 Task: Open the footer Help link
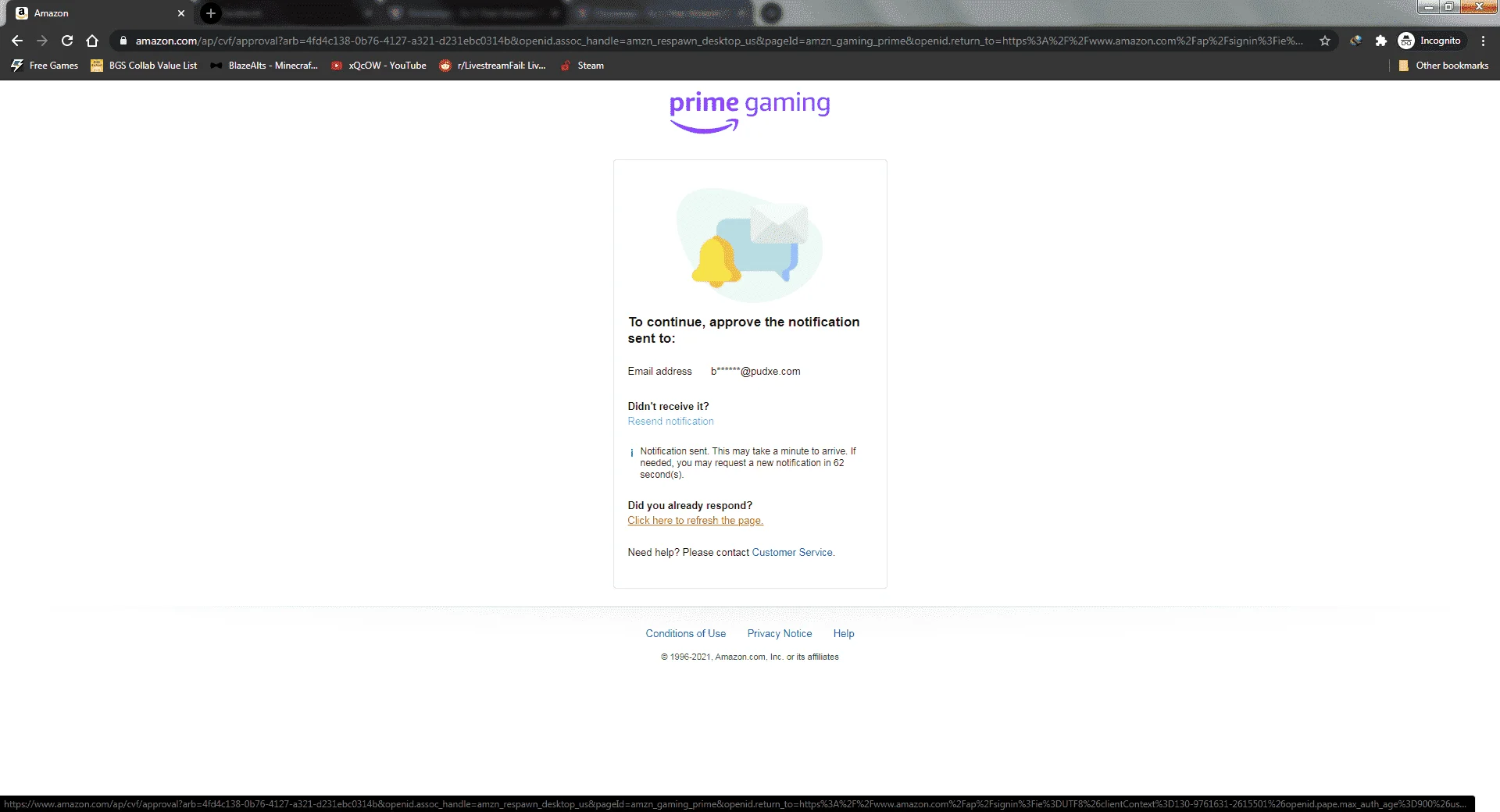tap(843, 634)
